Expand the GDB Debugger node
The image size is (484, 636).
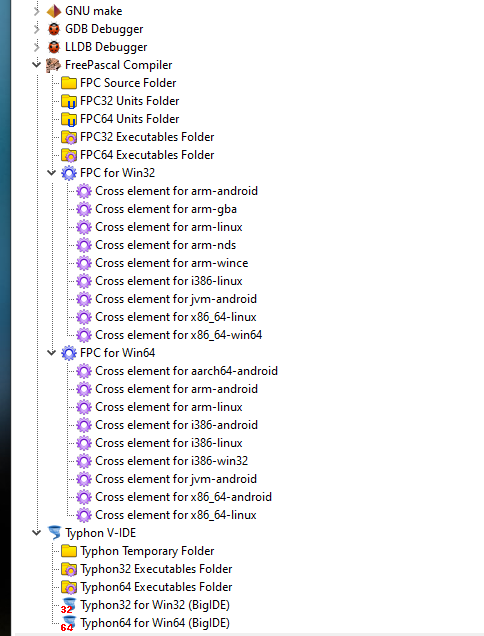[x=37, y=29]
